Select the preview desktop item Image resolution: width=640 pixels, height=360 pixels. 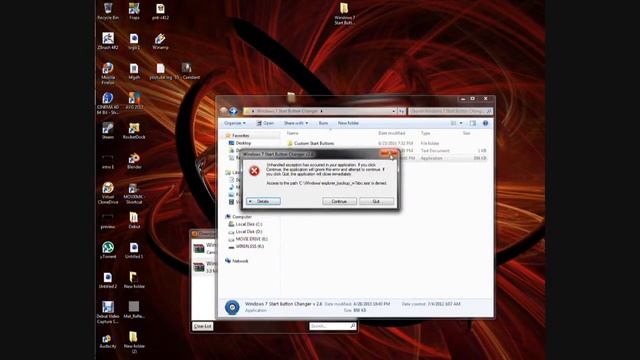tap(108, 221)
